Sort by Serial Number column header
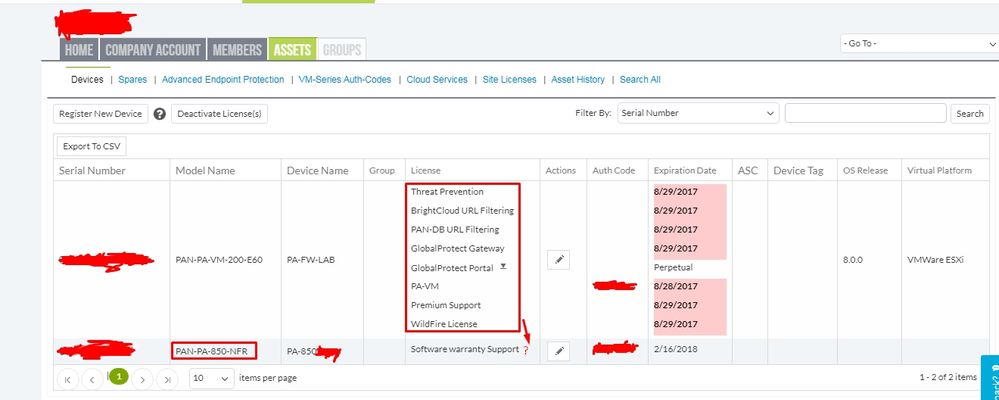Viewport: 999px width, 400px height. tap(92, 170)
